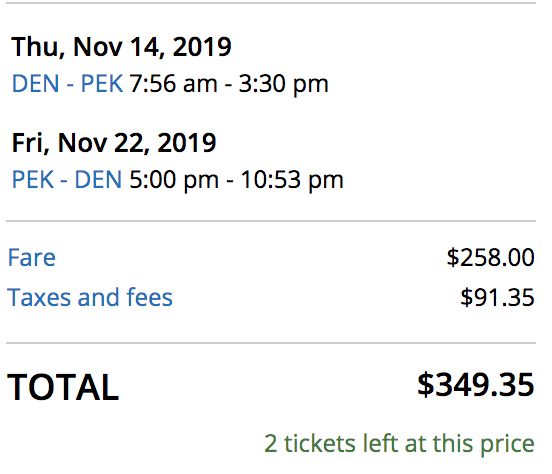Click DEN in the outbound DEN - PEK link
Screen dimensions: 552x474
[35, 84]
